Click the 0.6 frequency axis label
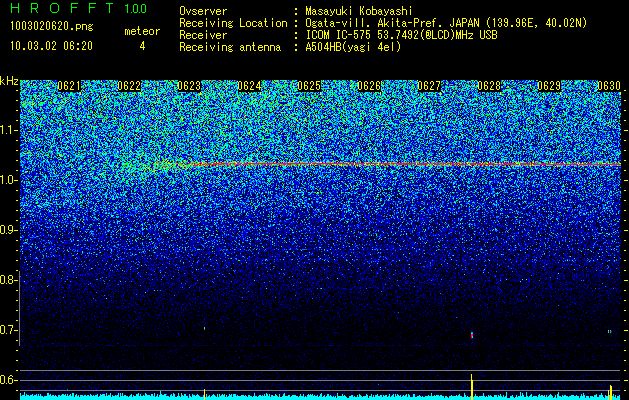 tap(8, 380)
